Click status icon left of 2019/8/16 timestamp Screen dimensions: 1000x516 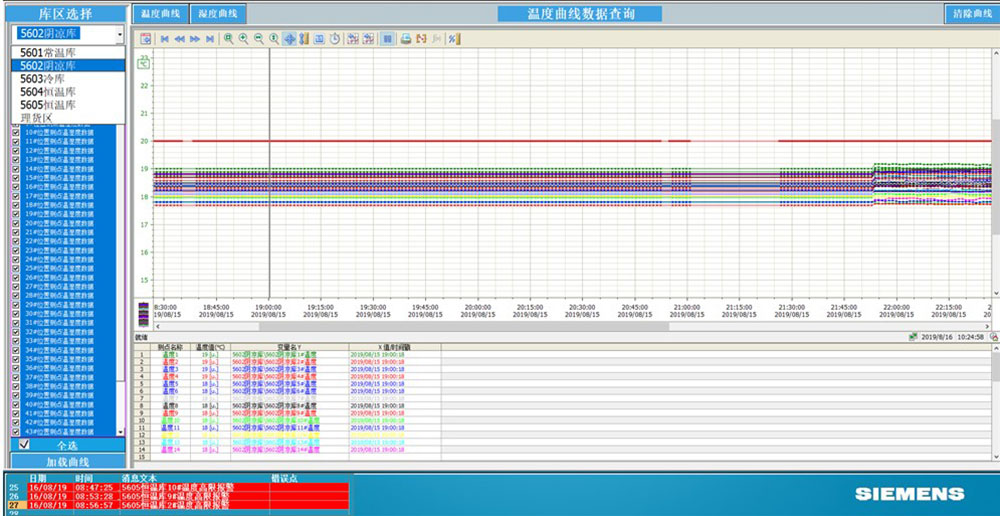913,336
